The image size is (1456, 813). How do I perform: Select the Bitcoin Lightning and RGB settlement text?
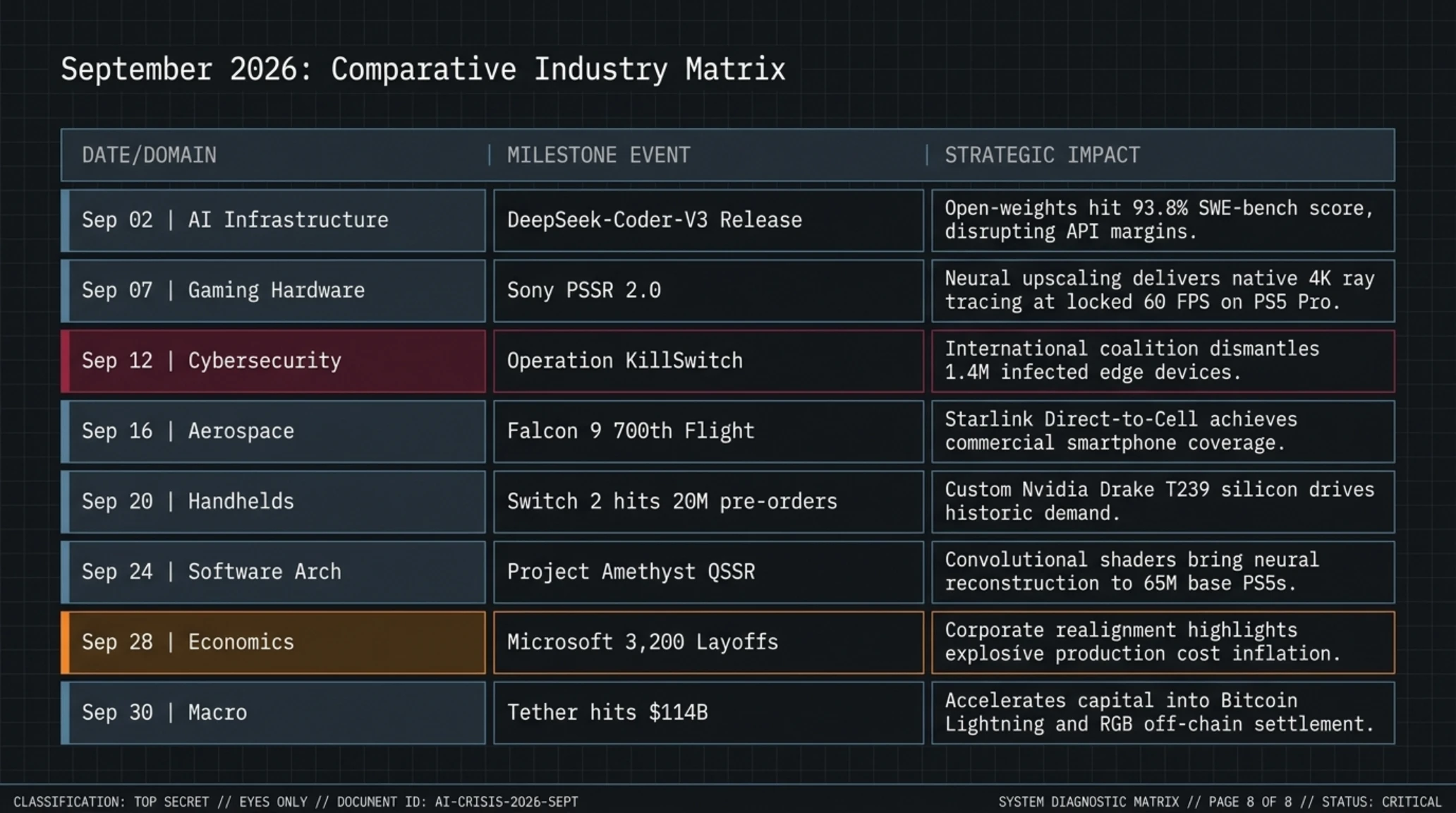click(1160, 713)
